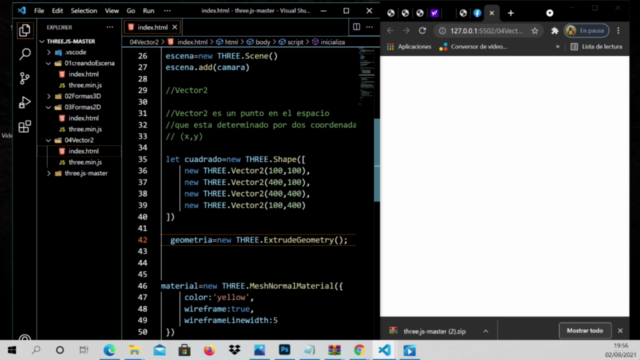
Task: Open the Edit menu
Action: [57, 11]
